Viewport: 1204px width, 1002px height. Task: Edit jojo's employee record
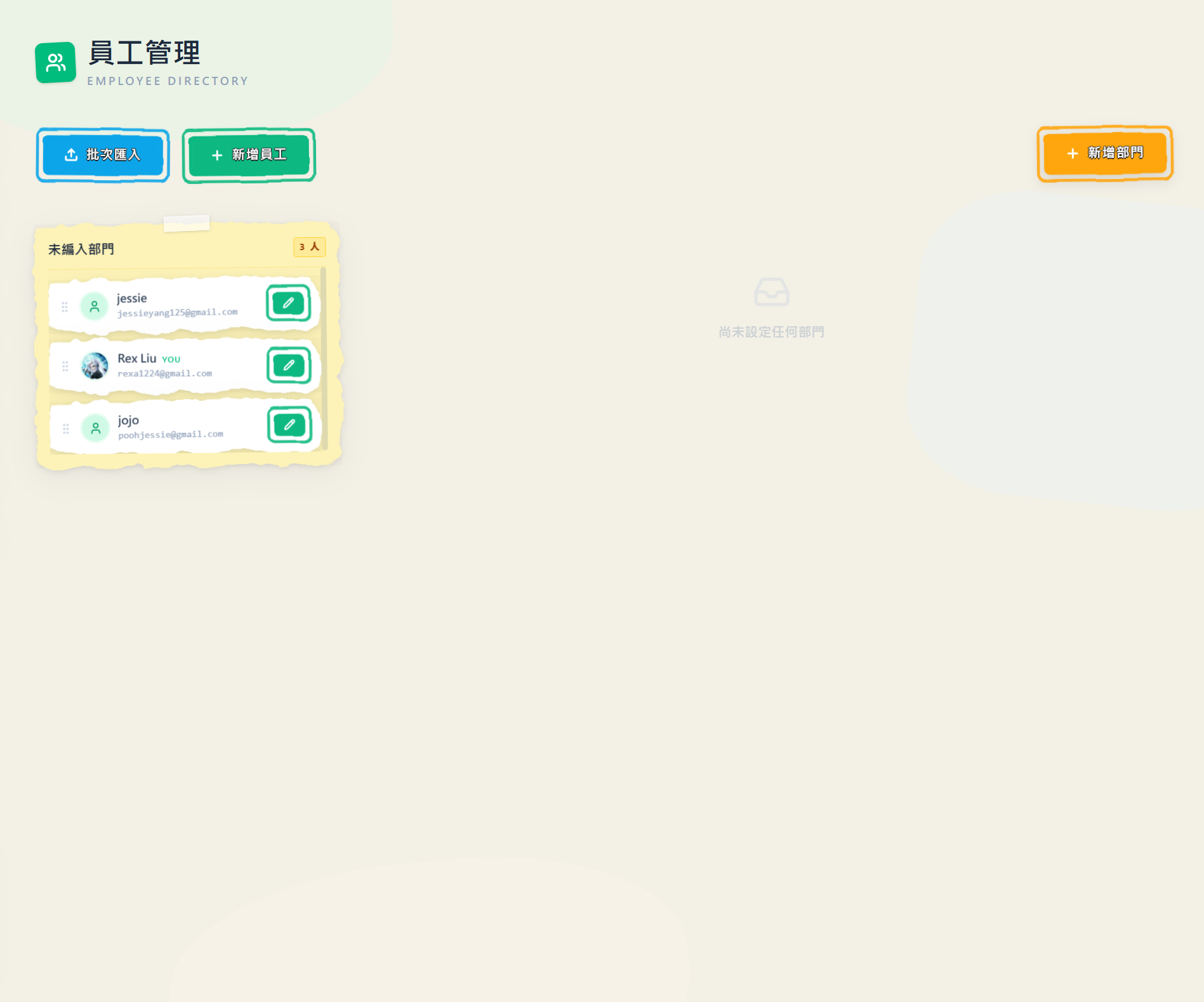(x=289, y=425)
